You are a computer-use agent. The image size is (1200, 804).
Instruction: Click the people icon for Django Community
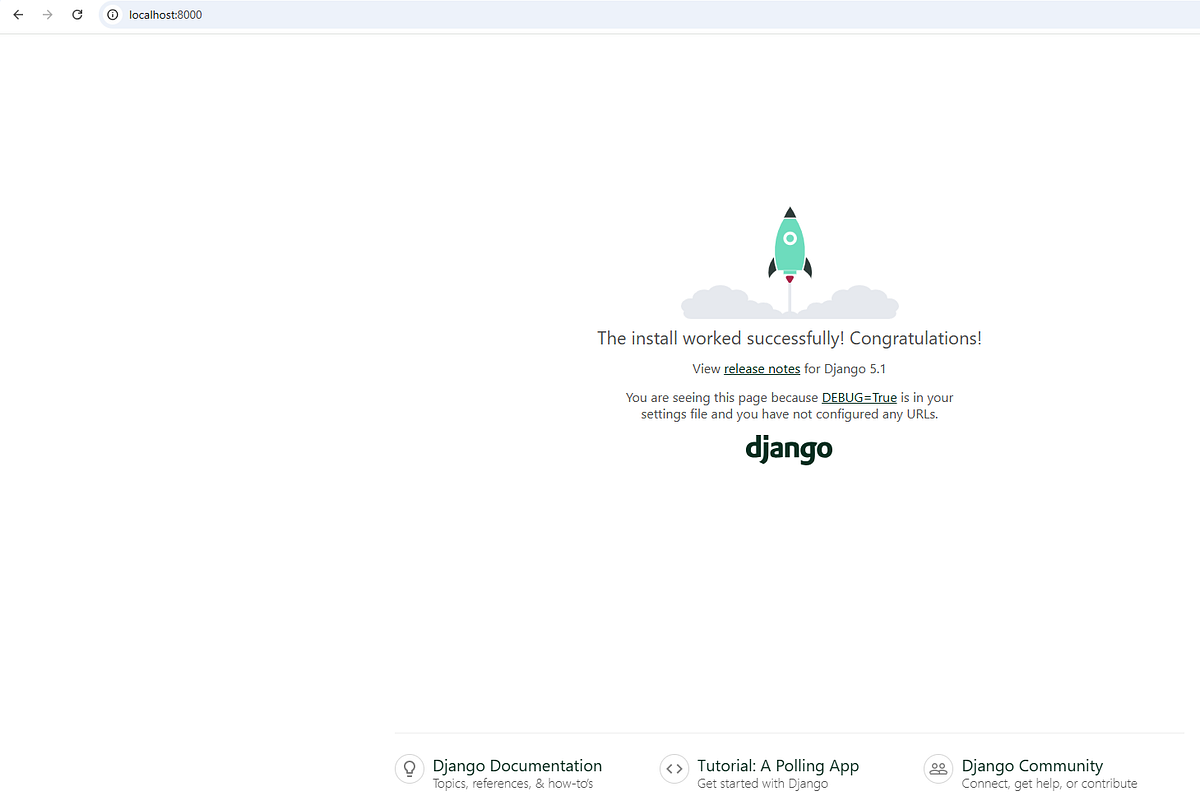pyautogui.click(x=938, y=768)
